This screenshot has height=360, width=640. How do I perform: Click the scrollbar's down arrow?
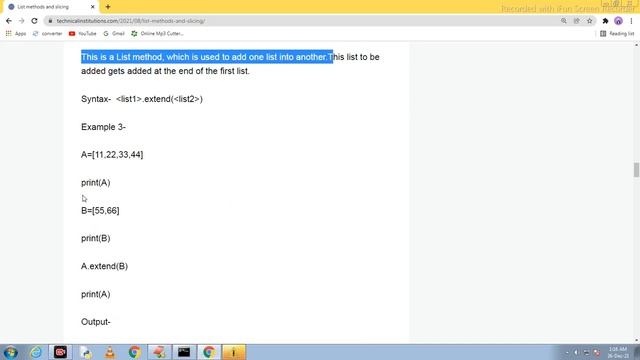pos(636,340)
